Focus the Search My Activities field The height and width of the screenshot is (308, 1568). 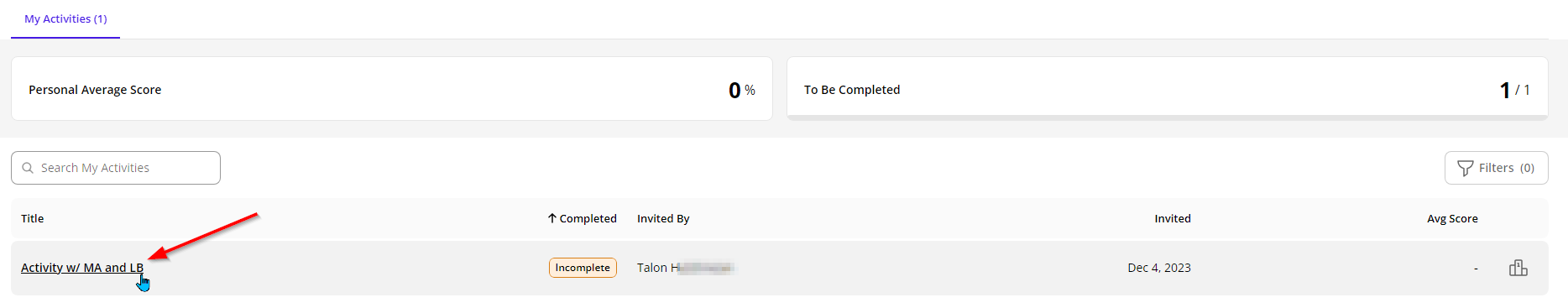(116, 168)
